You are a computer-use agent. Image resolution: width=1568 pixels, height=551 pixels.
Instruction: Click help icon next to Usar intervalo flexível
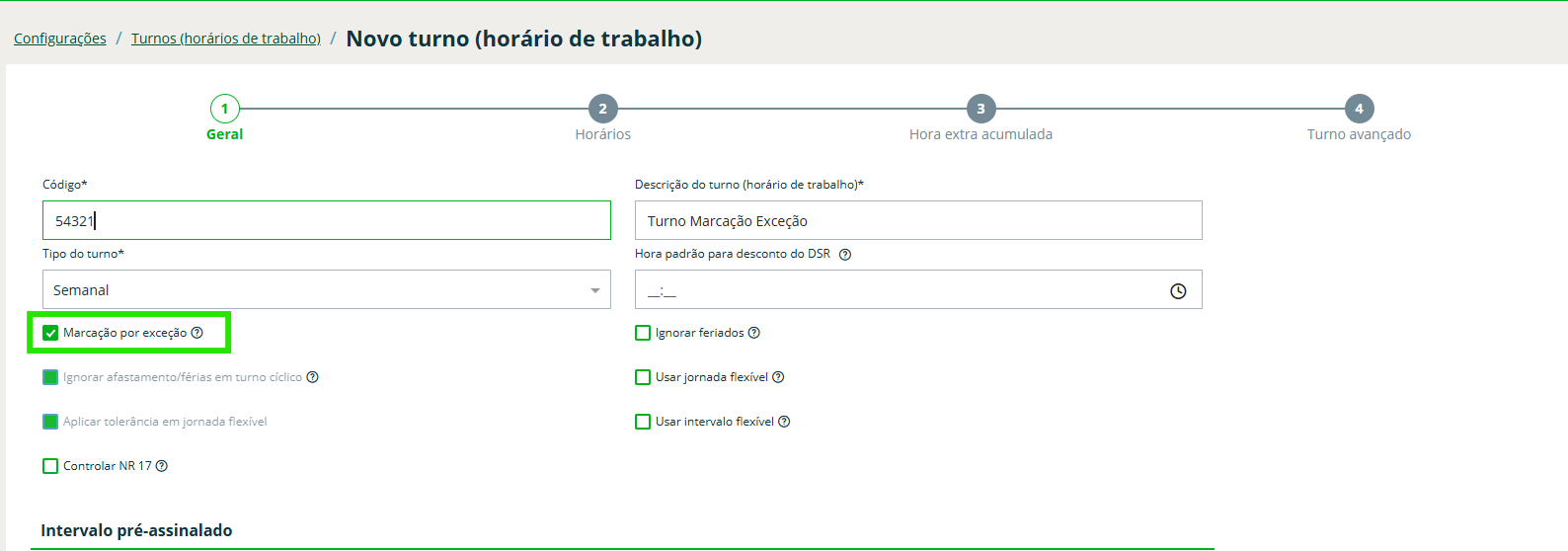(784, 422)
